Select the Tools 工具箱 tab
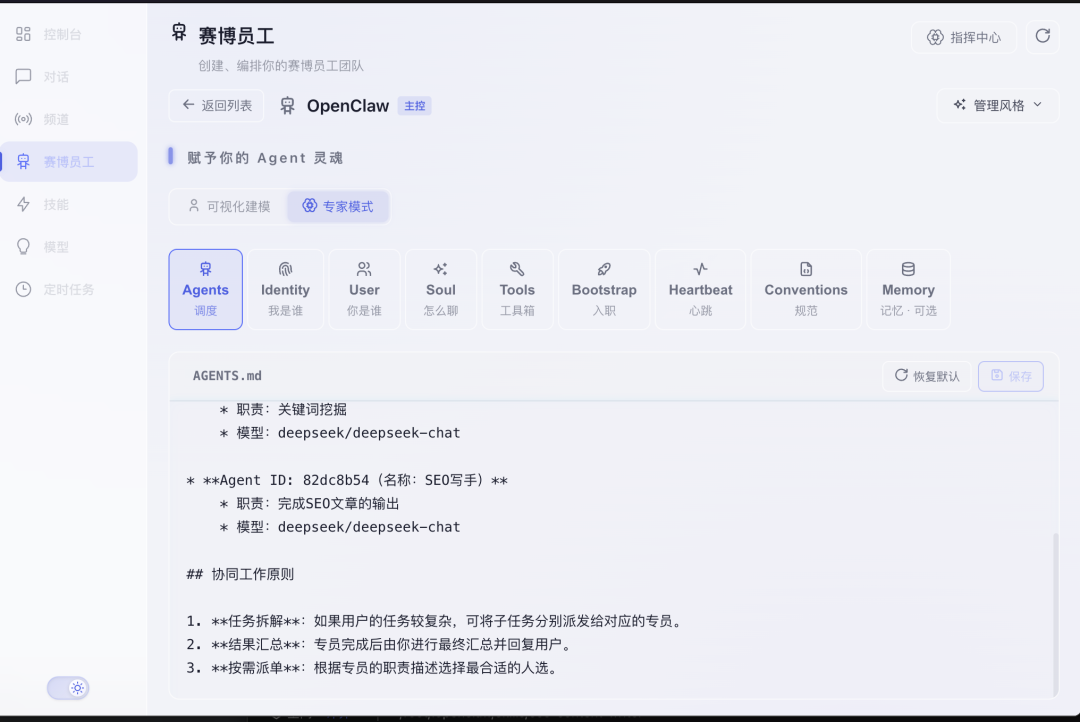 point(517,289)
